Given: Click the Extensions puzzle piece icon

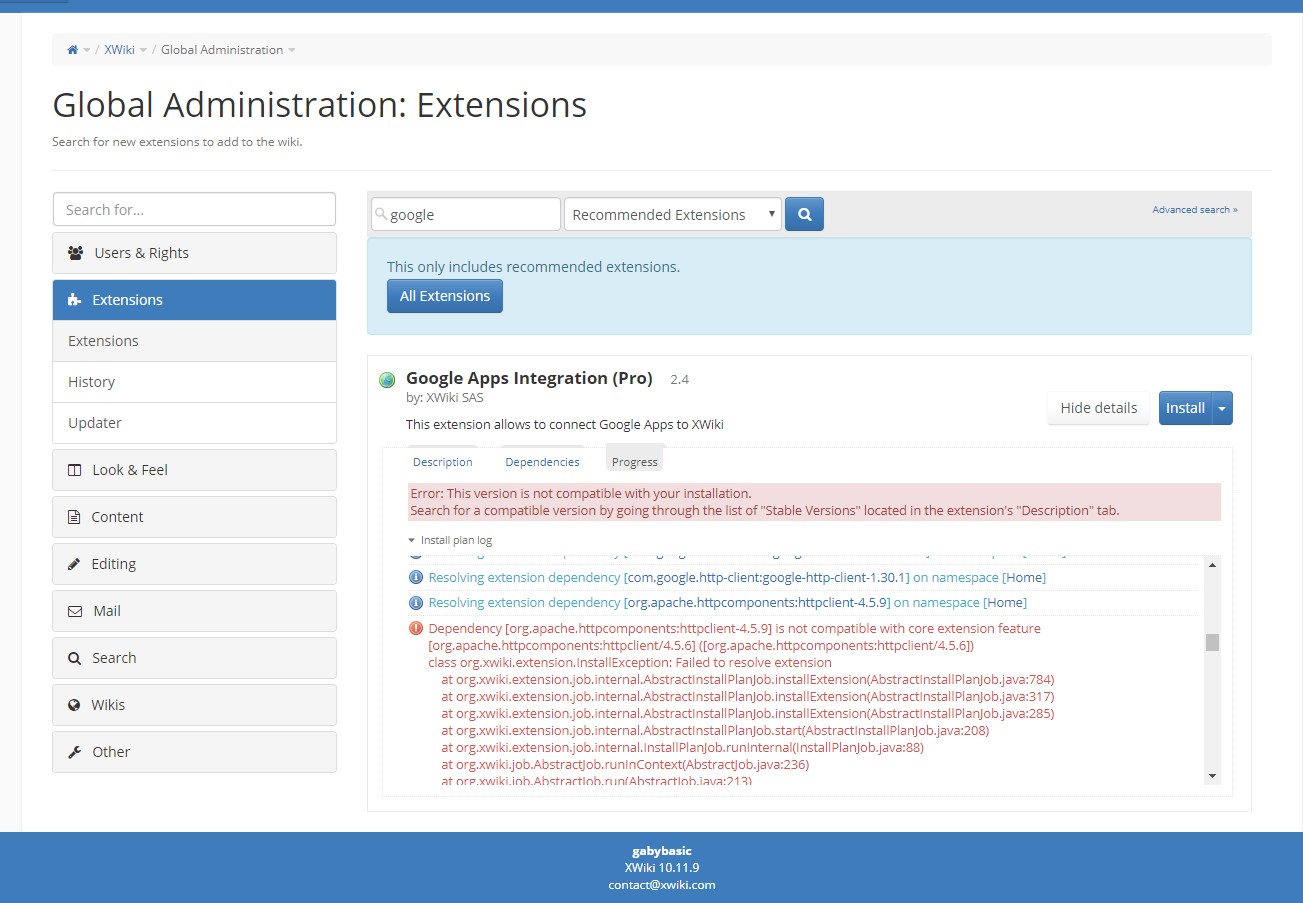Looking at the screenshot, I should click(x=74, y=300).
